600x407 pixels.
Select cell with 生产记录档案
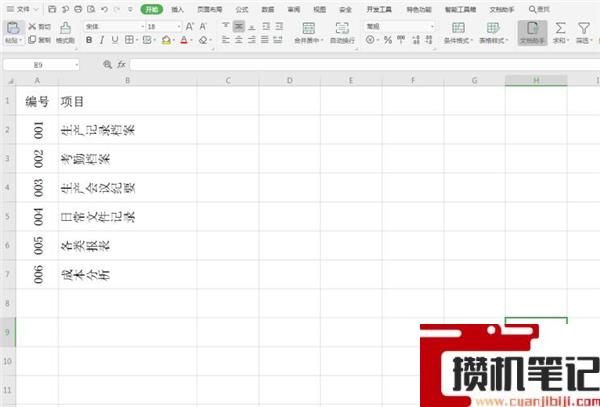127,130
